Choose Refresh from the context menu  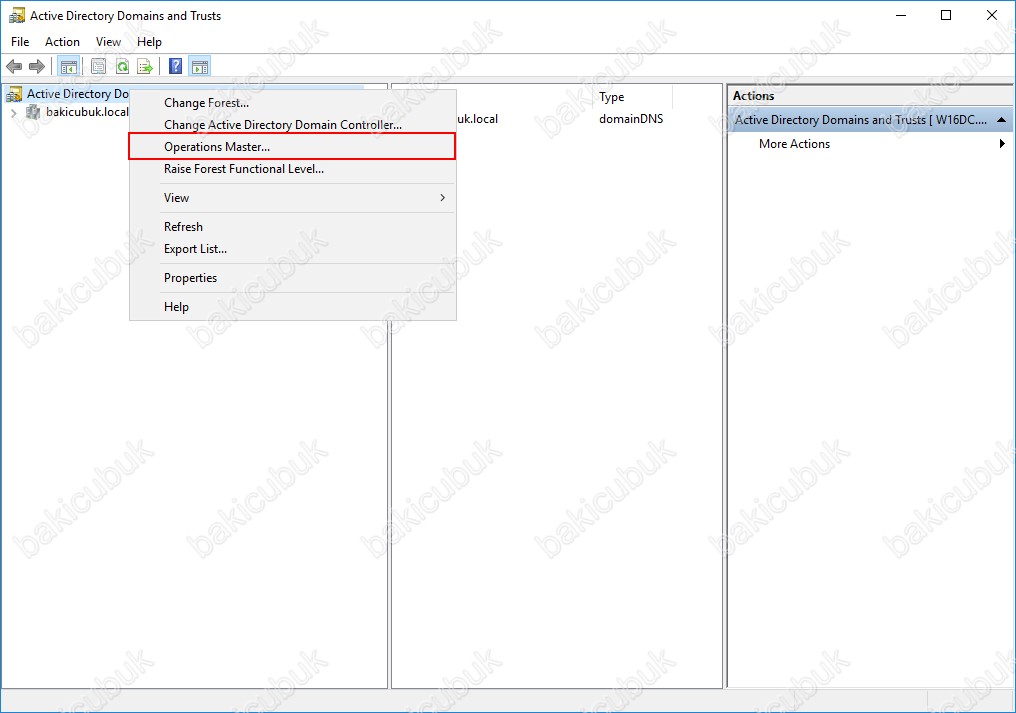point(293,227)
